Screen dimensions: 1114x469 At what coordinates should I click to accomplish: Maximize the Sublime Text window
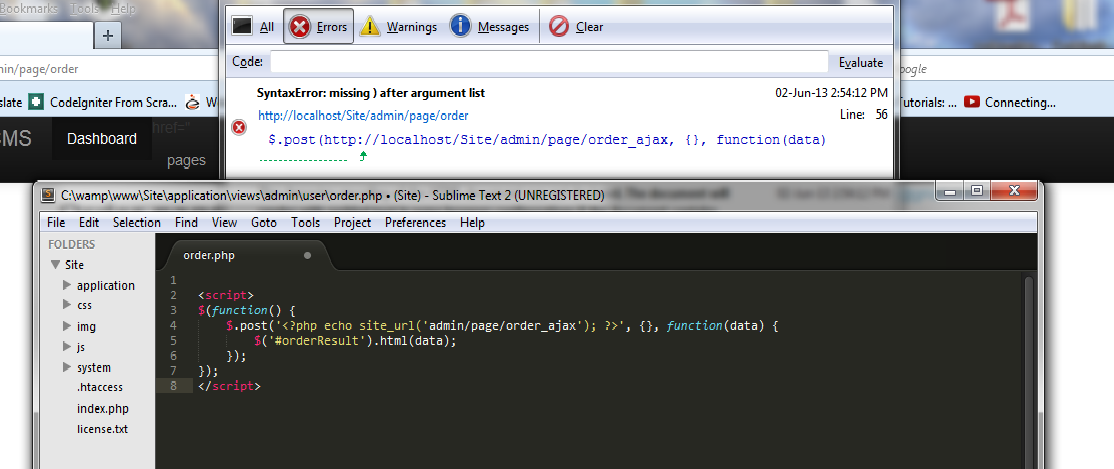(x=977, y=190)
